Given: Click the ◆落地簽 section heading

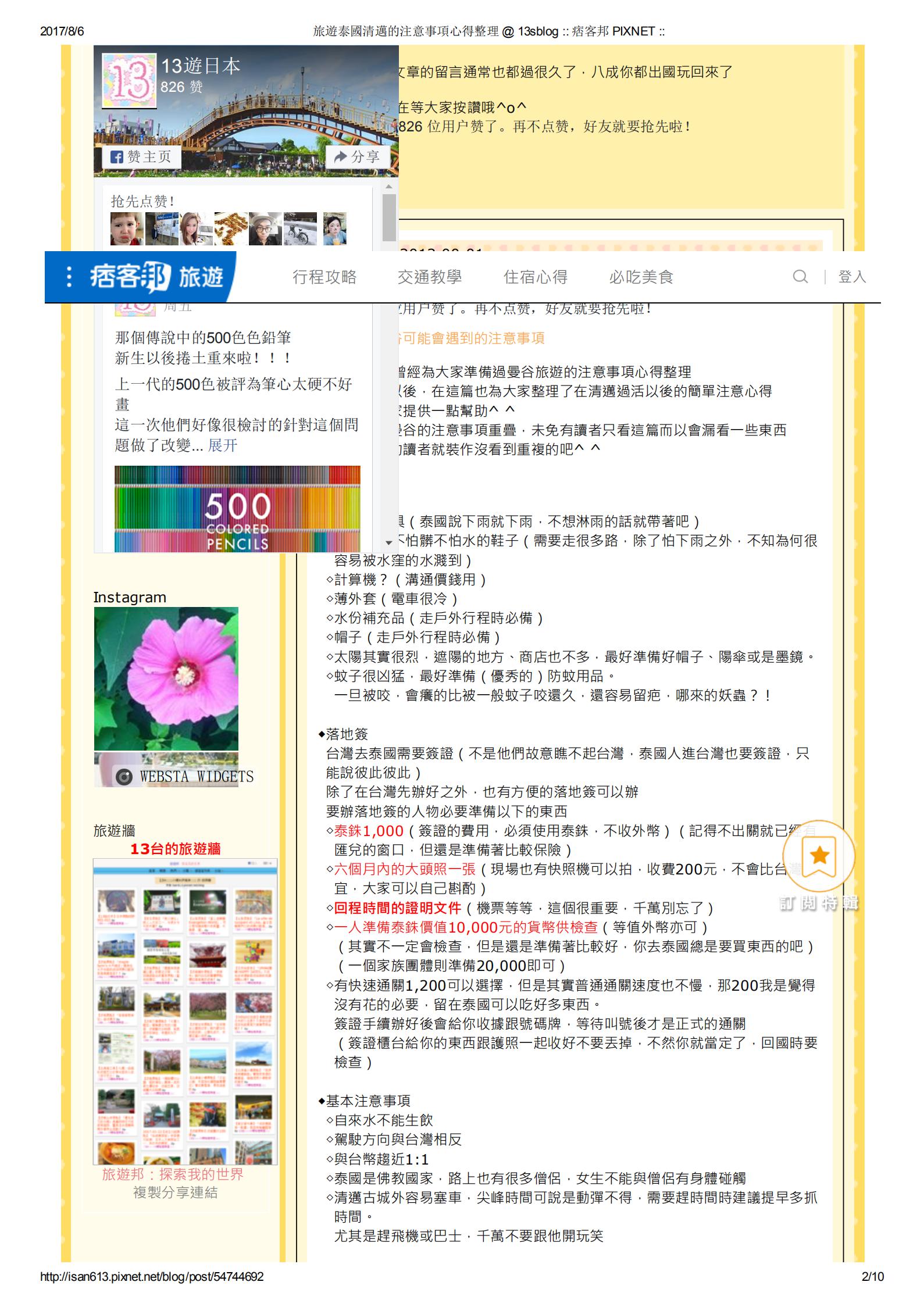Looking at the screenshot, I should coord(344,734).
